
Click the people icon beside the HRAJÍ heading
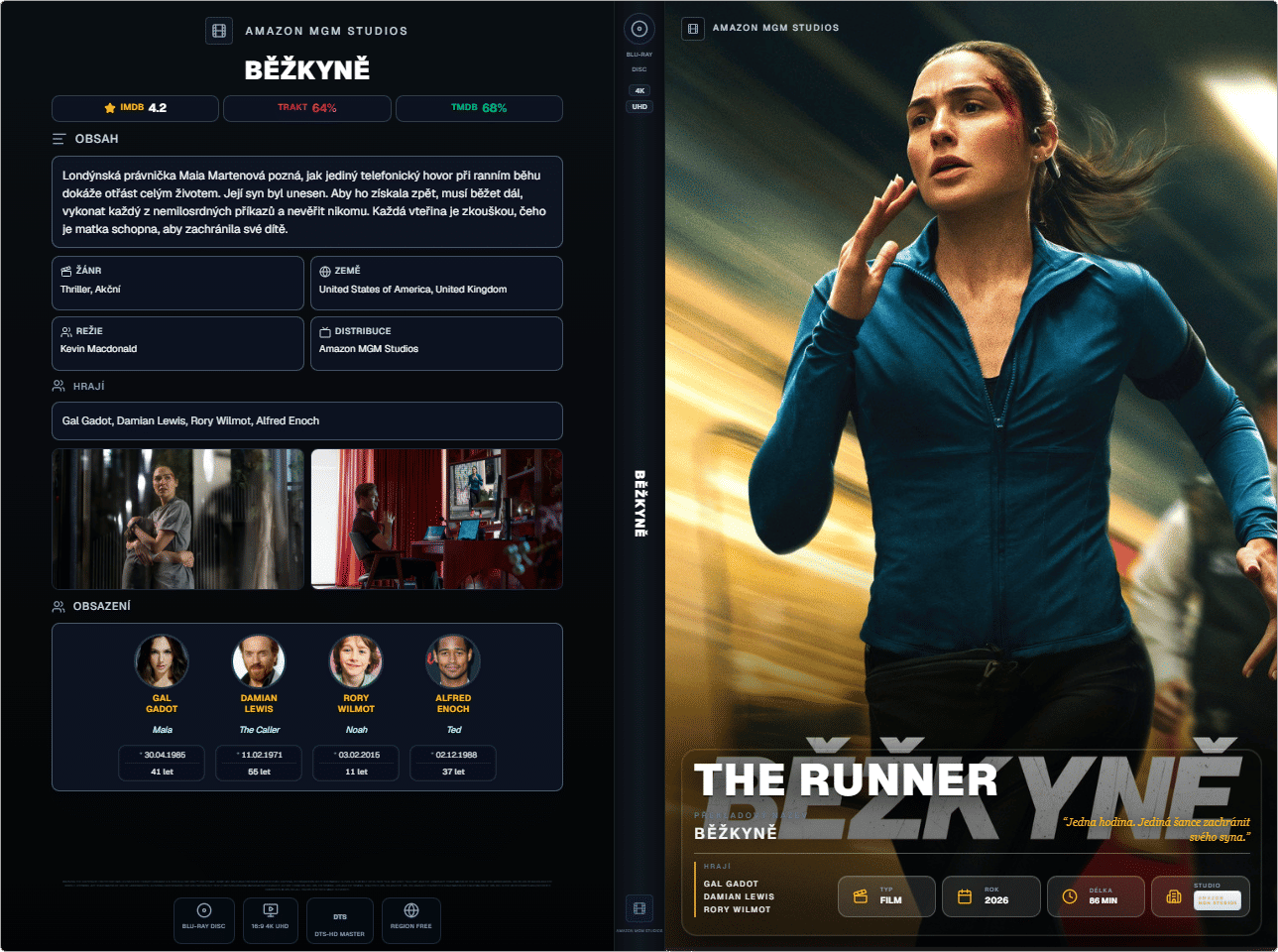click(58, 386)
